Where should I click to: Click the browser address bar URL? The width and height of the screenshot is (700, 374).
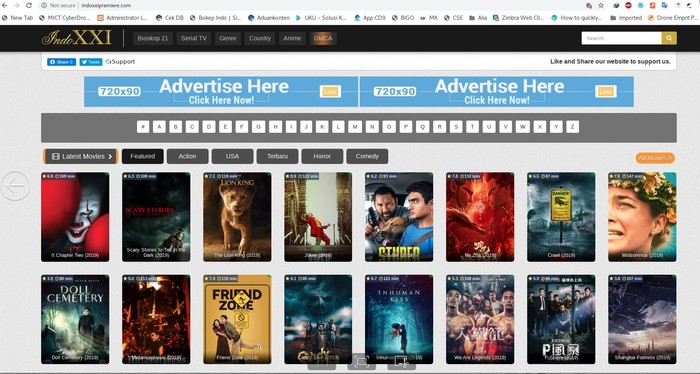point(106,5)
